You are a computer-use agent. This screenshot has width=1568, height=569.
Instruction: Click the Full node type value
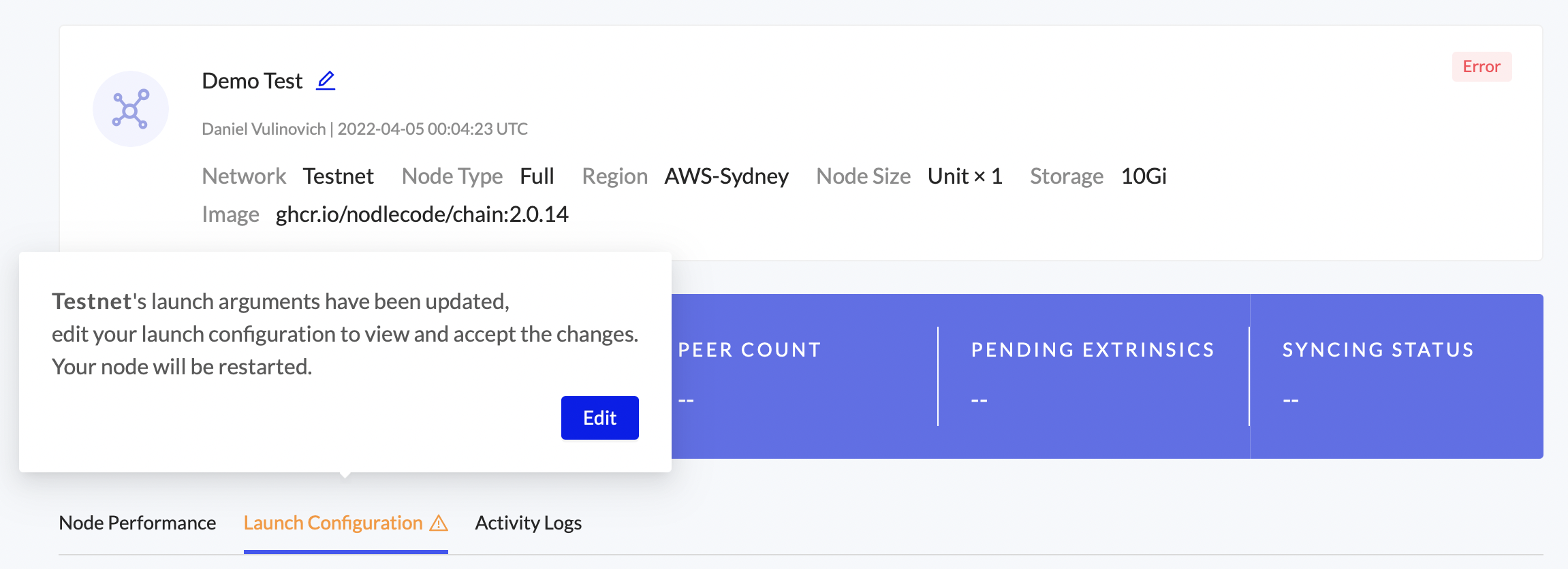point(537,176)
